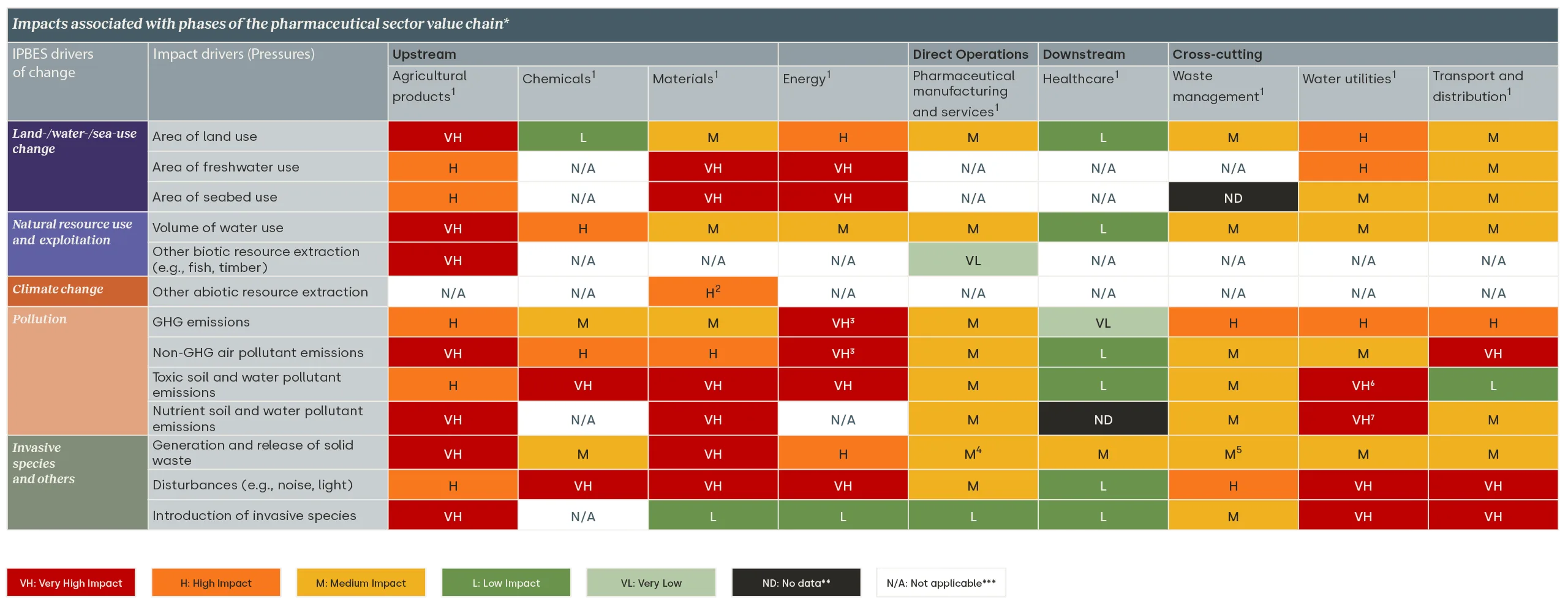Select the Introduction of invasive species row label
The image size is (1568, 610).
(x=254, y=516)
